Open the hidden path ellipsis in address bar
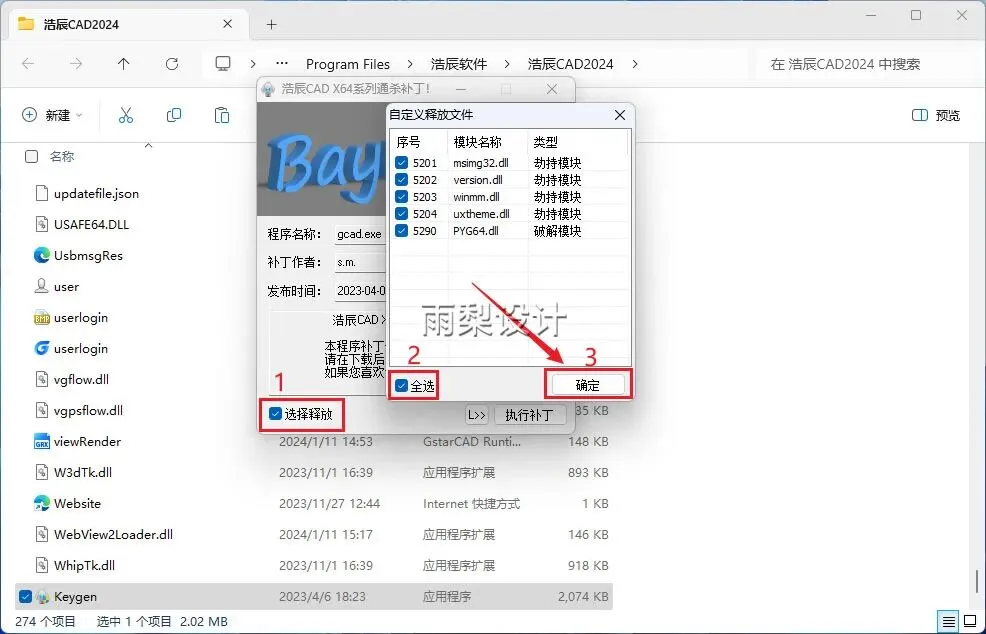 click(x=282, y=64)
